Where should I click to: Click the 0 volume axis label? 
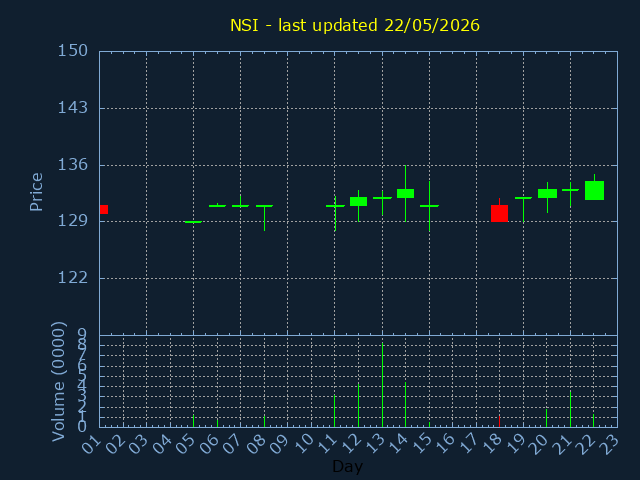(82, 427)
